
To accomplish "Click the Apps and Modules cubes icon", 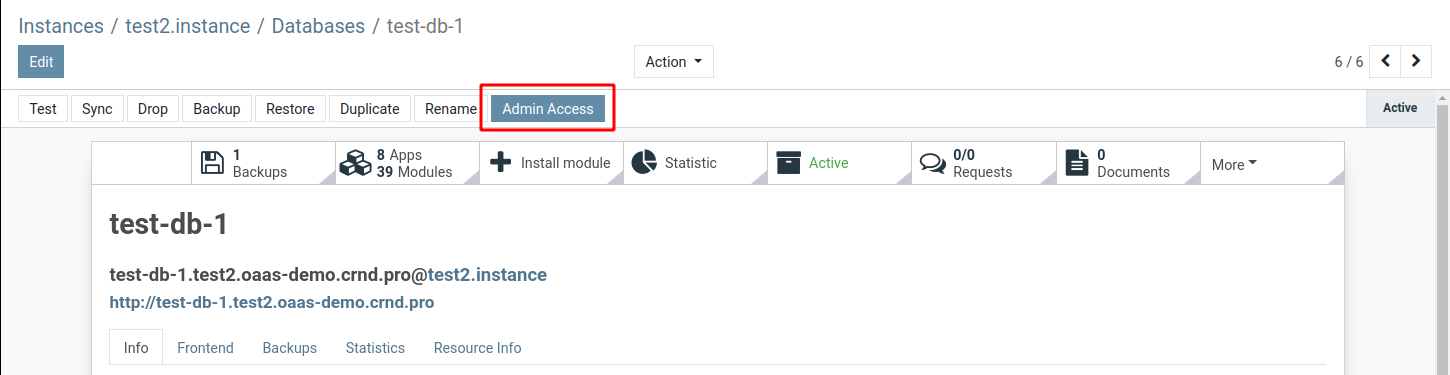I will coord(355,163).
